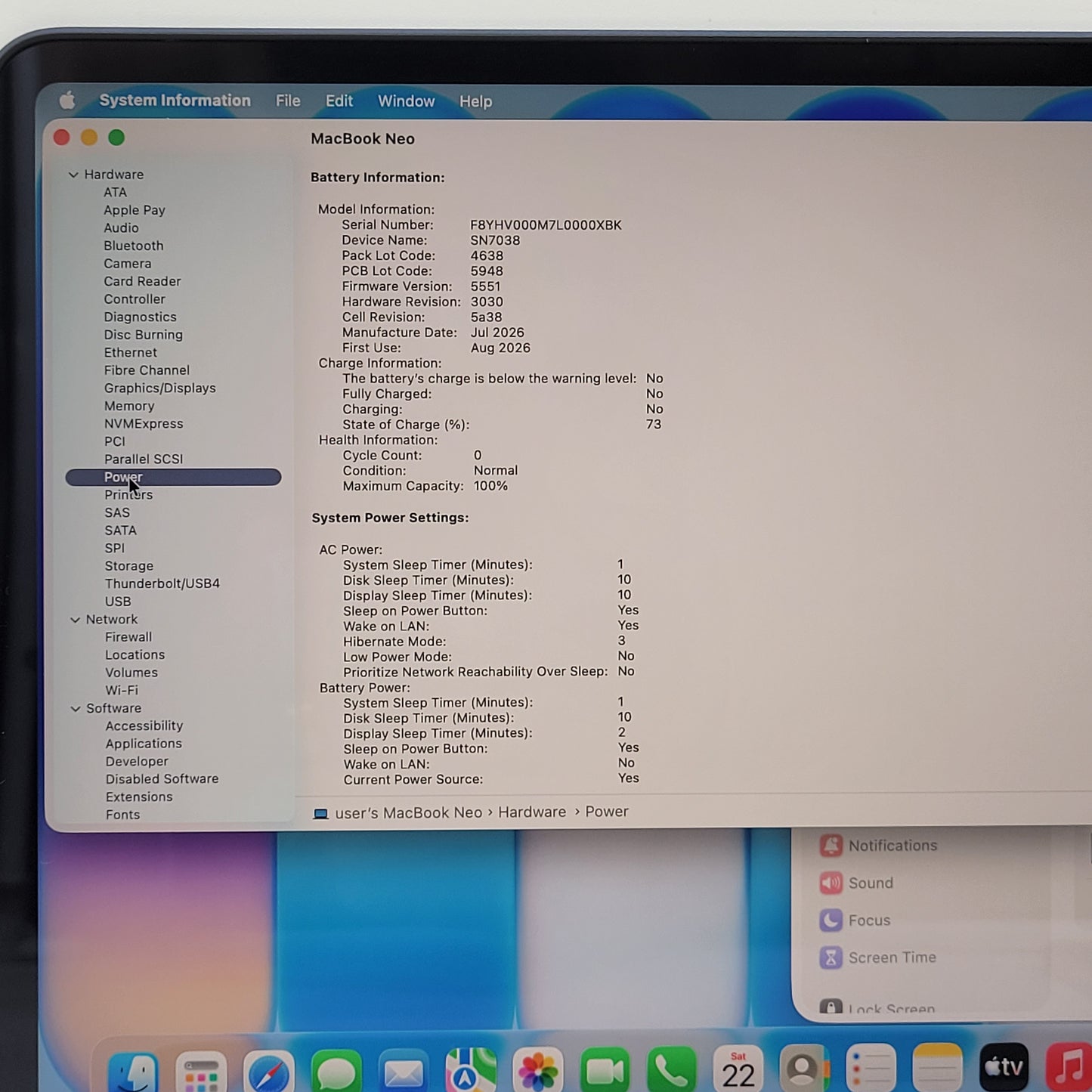The height and width of the screenshot is (1092, 1092).
Task: Select Ethernet in the sidebar
Action: 131,352
